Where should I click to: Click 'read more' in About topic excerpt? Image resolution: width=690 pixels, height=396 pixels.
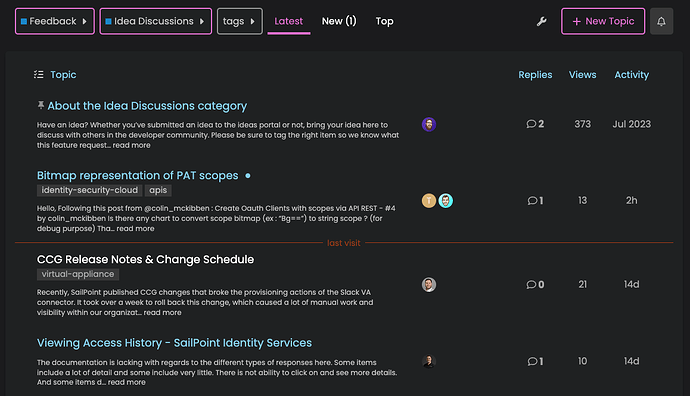click(131, 145)
